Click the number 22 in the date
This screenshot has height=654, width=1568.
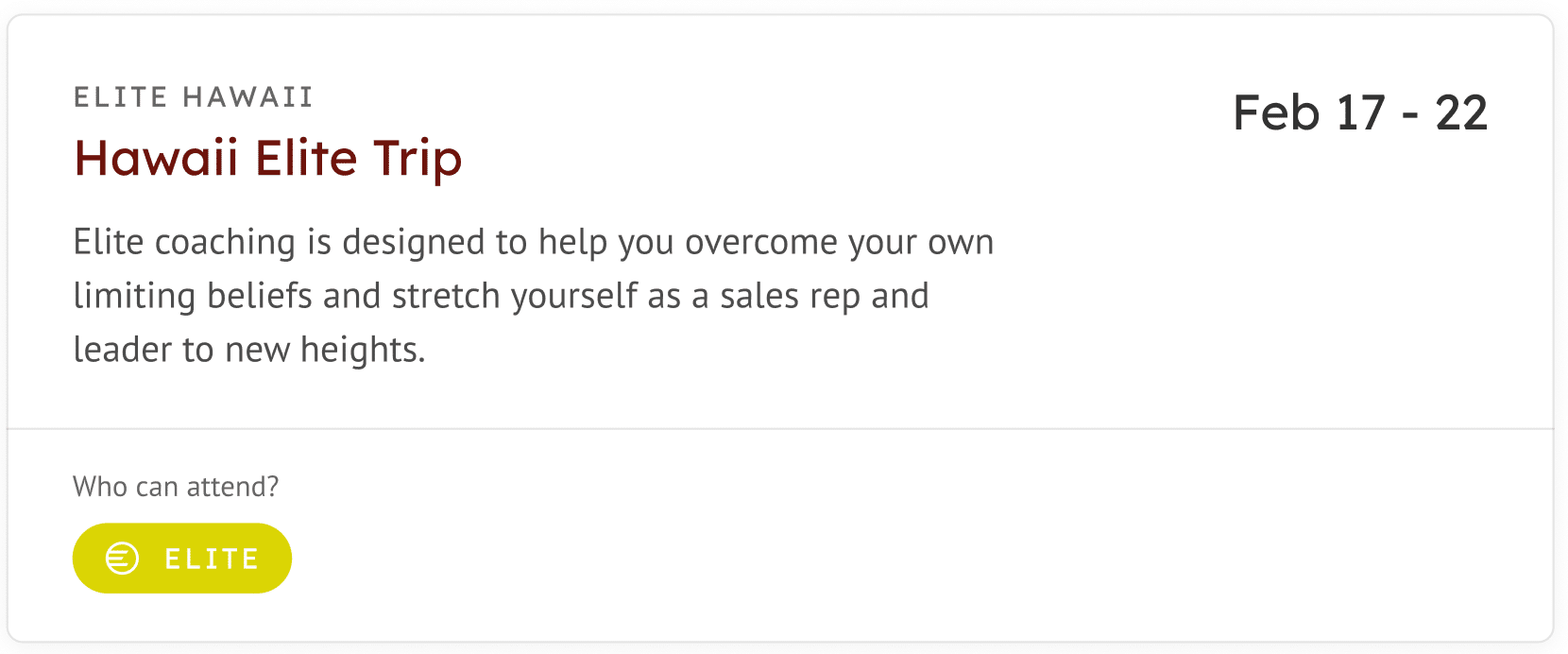pos(1461,113)
